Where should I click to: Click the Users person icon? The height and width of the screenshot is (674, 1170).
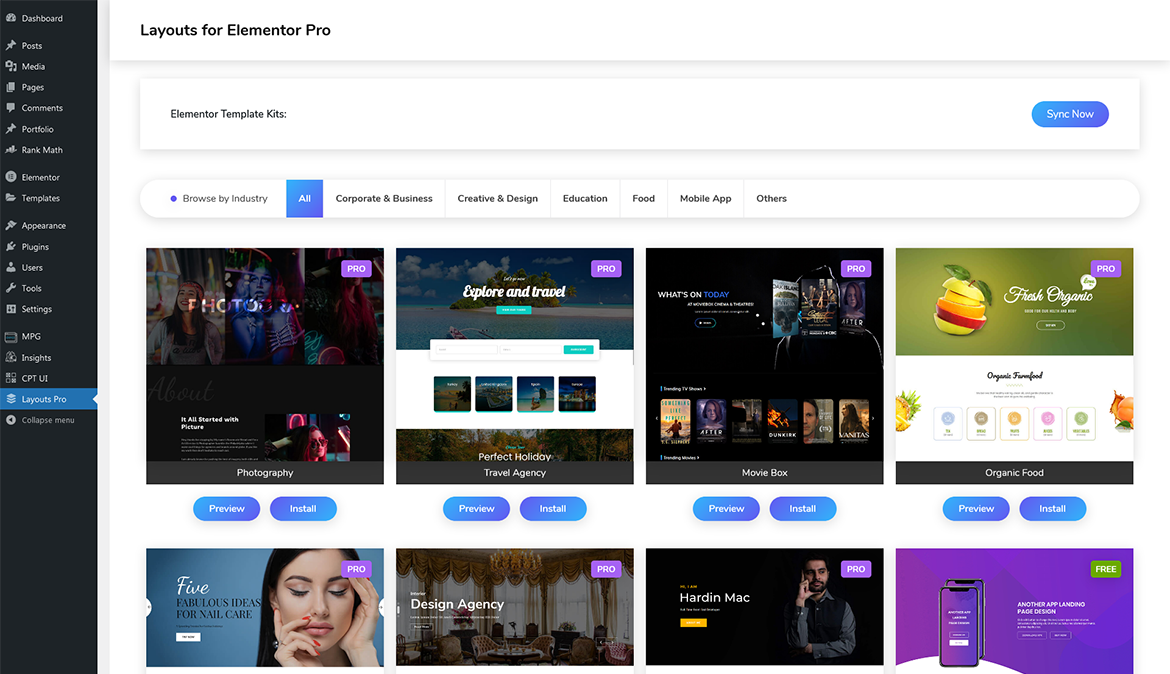(x=10, y=267)
